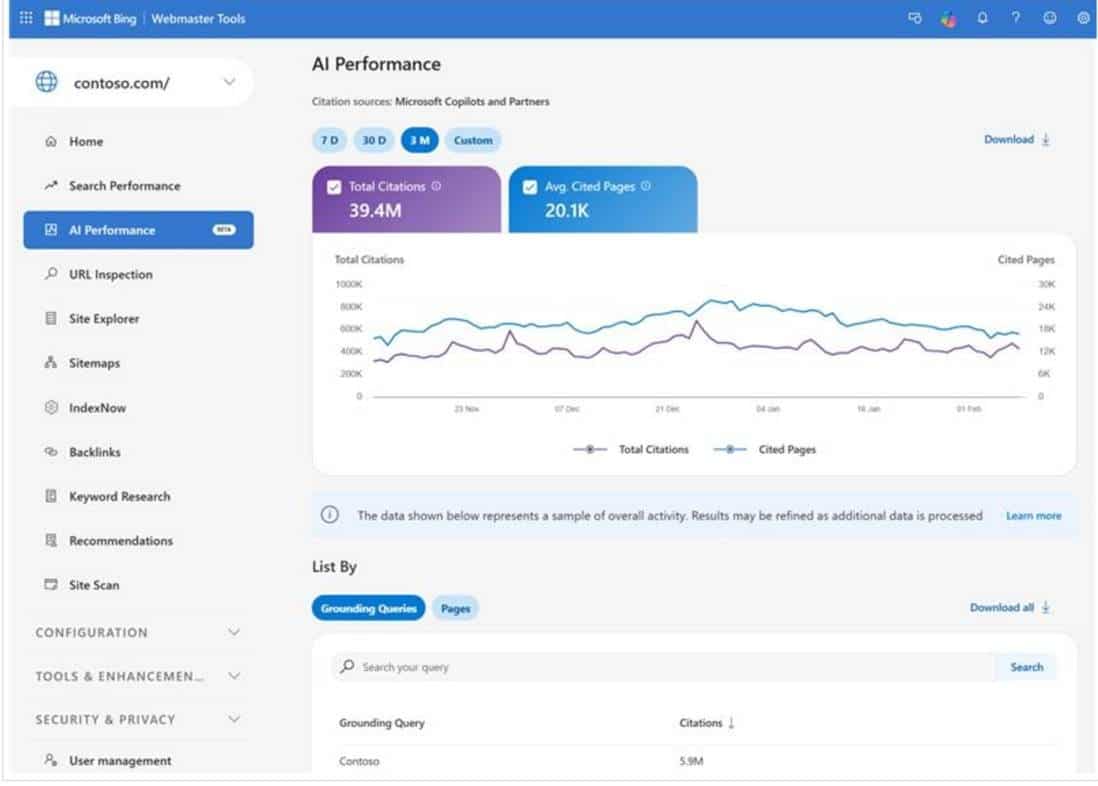Click the Webmaster Tools title link

[198, 18]
